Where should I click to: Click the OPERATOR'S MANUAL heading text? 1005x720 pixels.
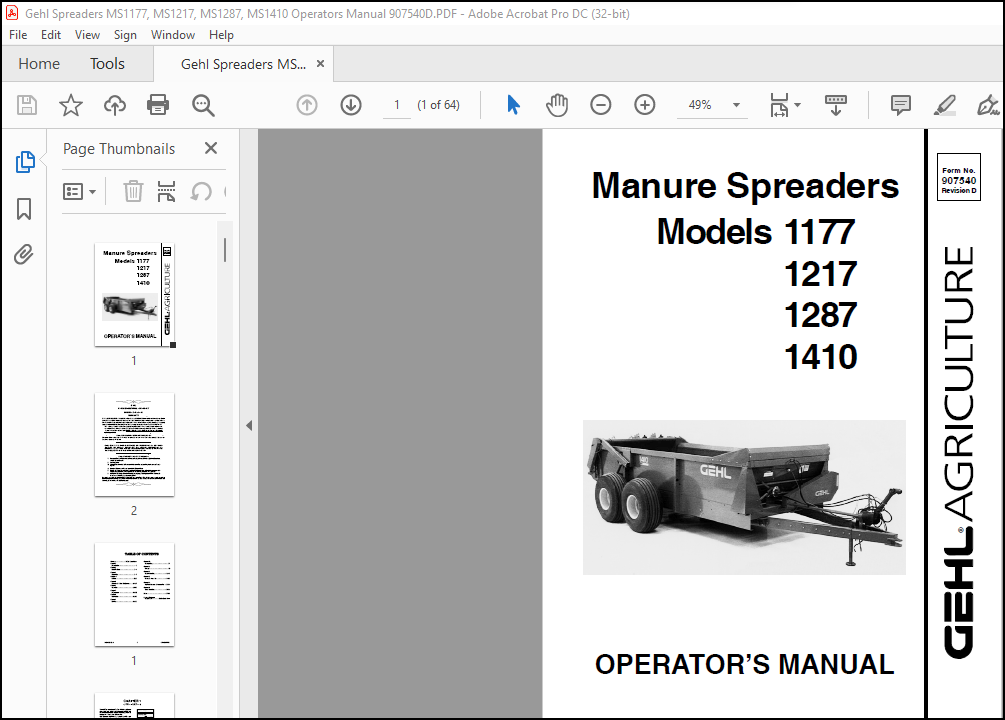pyautogui.click(x=744, y=664)
